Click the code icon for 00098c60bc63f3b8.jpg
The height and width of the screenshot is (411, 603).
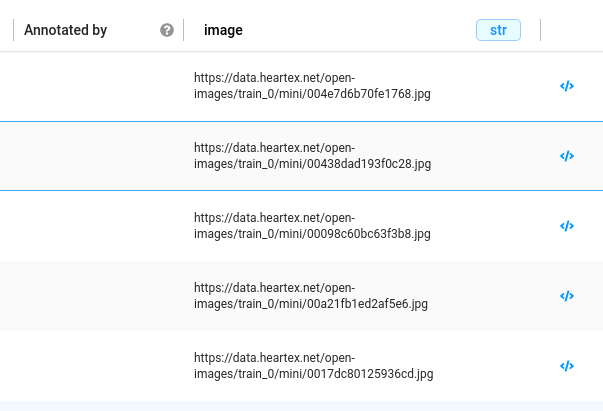pos(567,226)
